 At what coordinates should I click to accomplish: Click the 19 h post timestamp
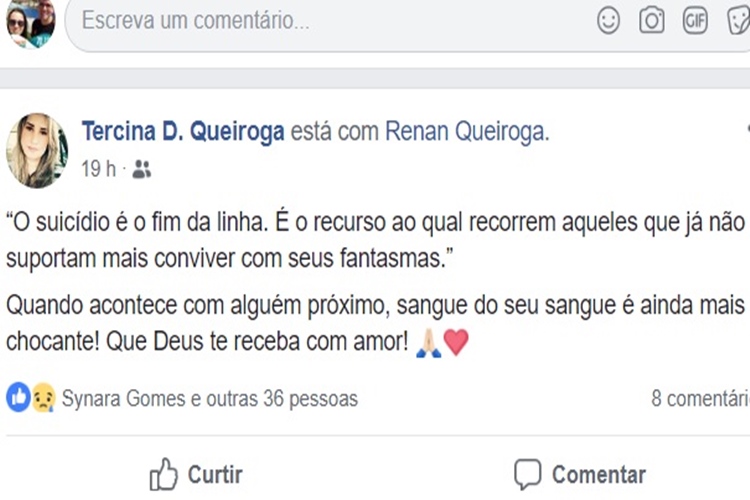pos(96,170)
